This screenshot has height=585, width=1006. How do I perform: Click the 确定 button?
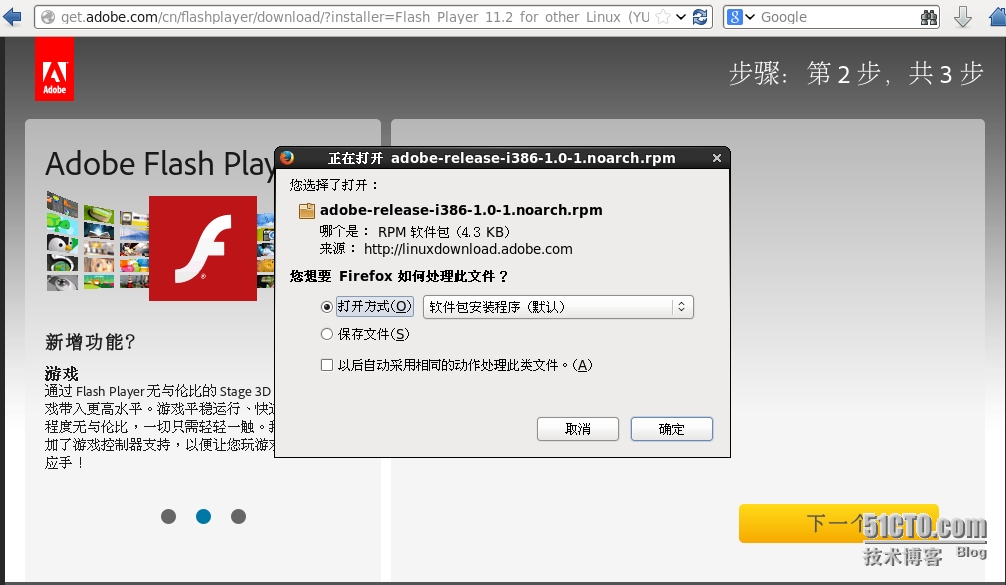(672, 429)
